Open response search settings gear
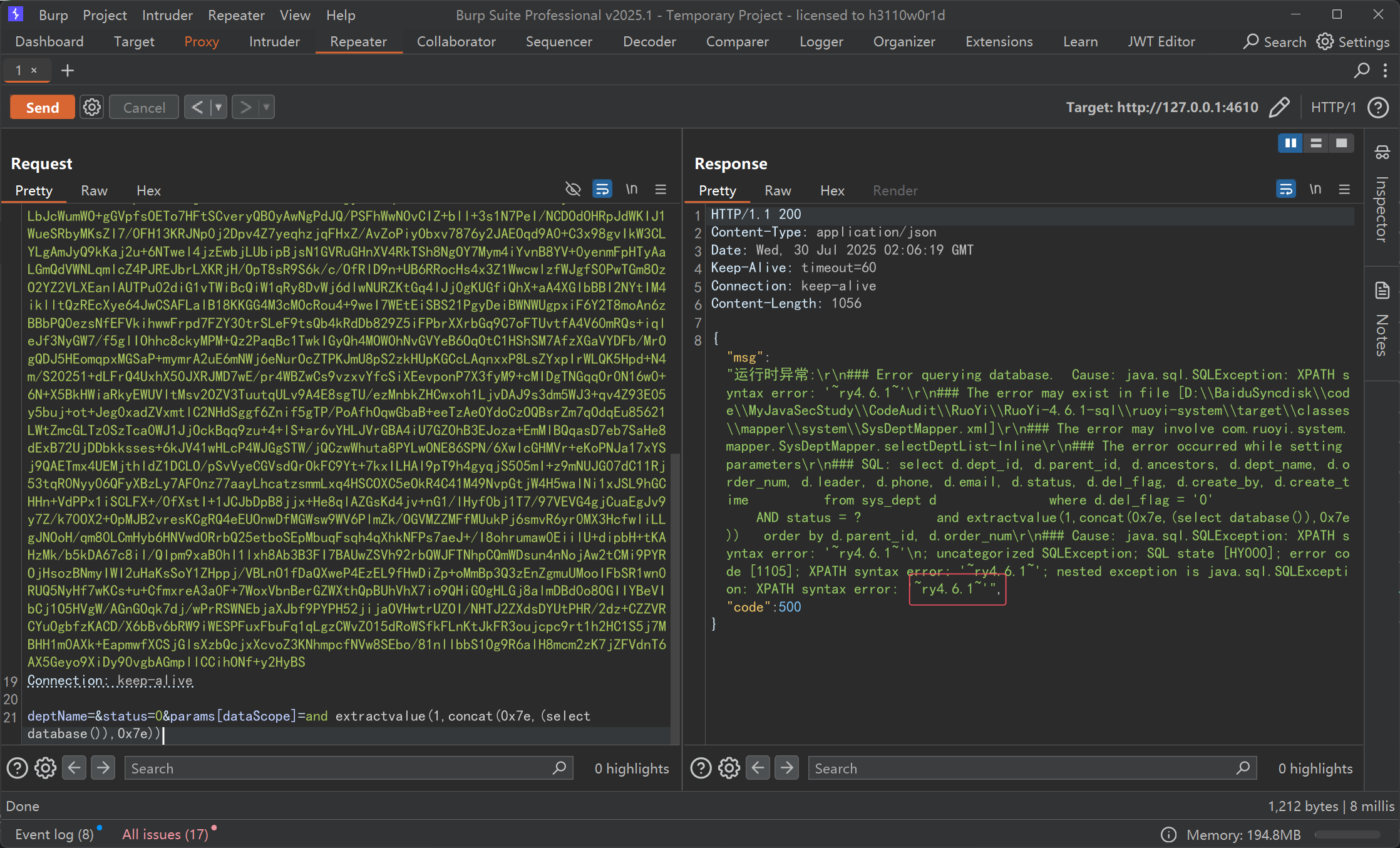Screen dimensions: 1400x848 729,768
